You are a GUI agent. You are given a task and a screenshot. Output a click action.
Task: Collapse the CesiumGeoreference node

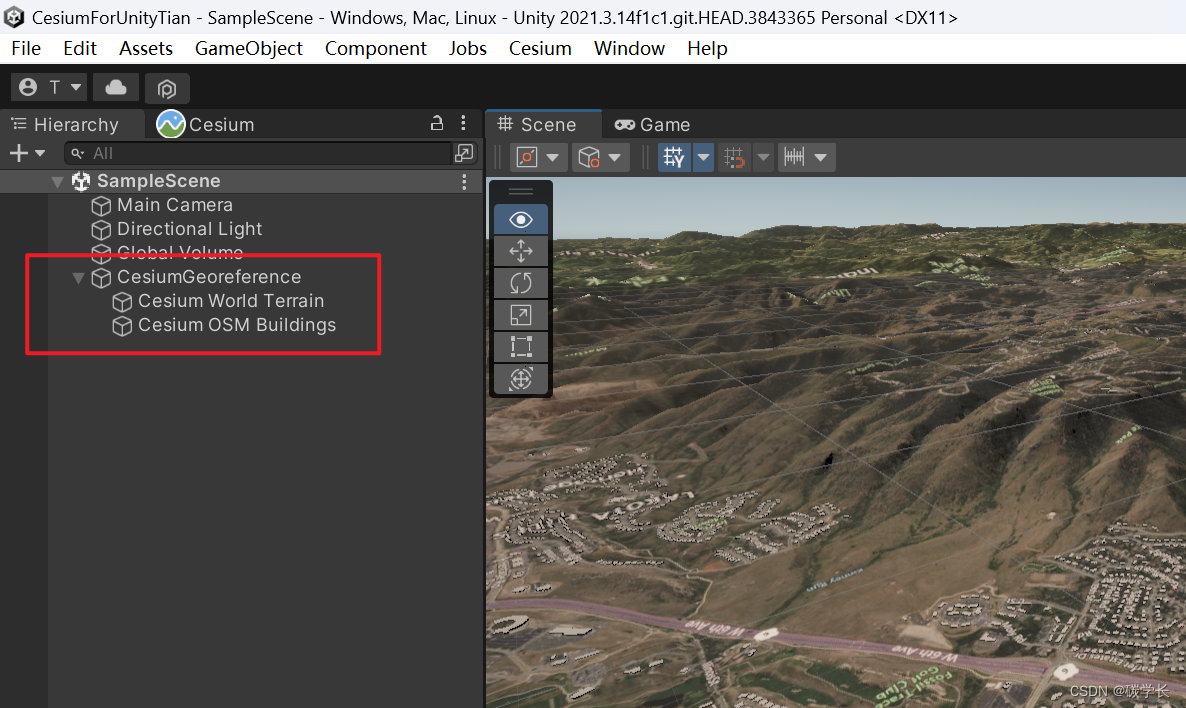pyautogui.click(x=78, y=278)
